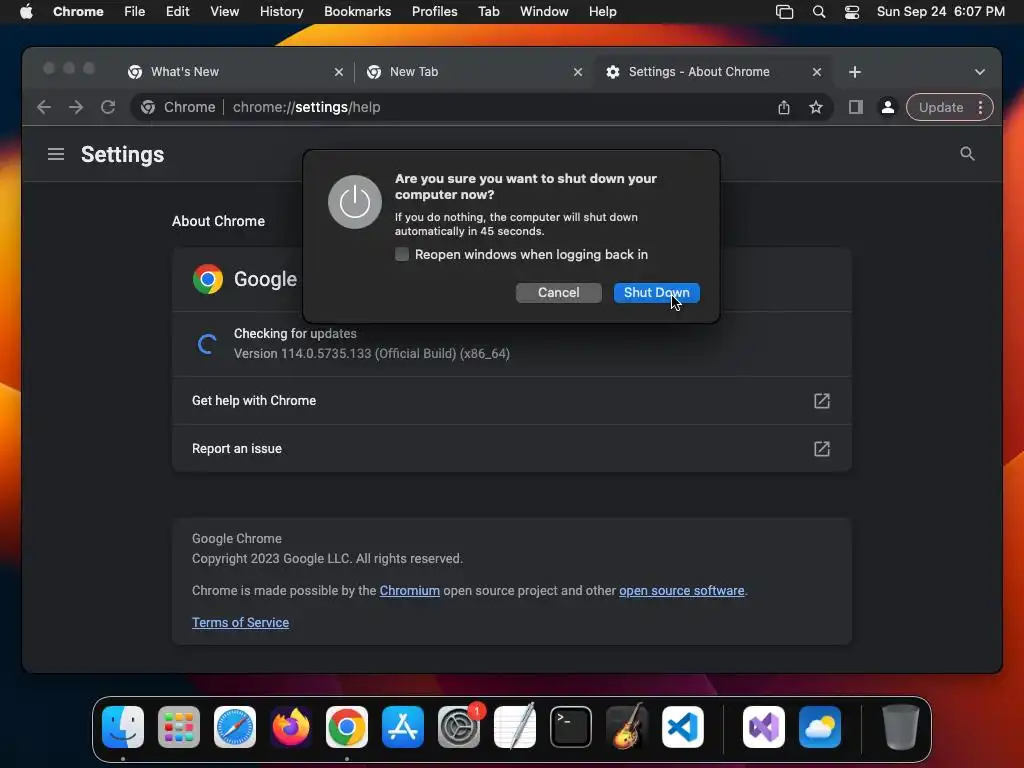
Task: Open Launchpad from the Dock
Action: coord(179,727)
